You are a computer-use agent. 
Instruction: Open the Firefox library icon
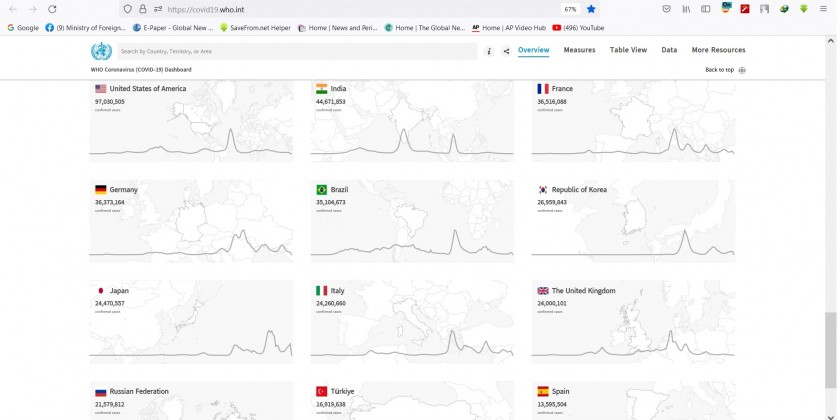tap(687, 9)
